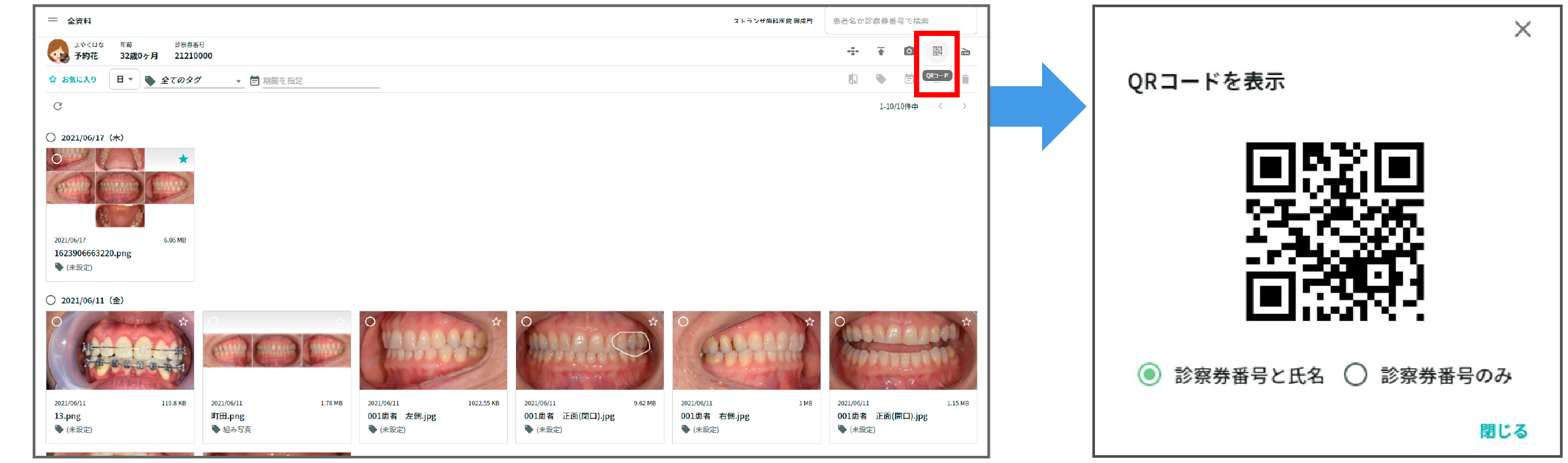Expand the 全てのタグ tag filter dropdown
The image size is (1568, 463).
tap(194, 80)
